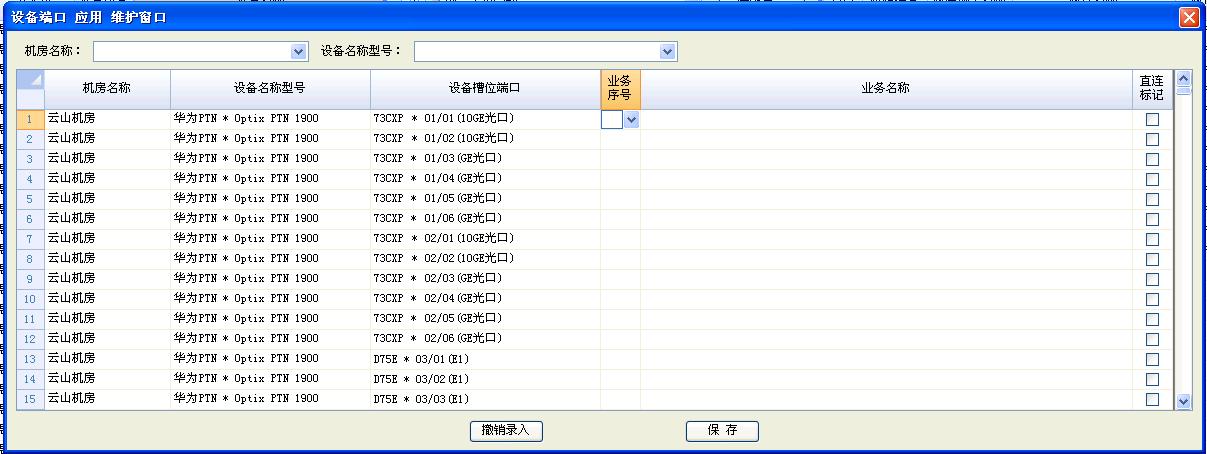Click cell 73CXP * 02/05 (GE光口)
Viewport: 1207px width, 454px height.
pos(485,319)
